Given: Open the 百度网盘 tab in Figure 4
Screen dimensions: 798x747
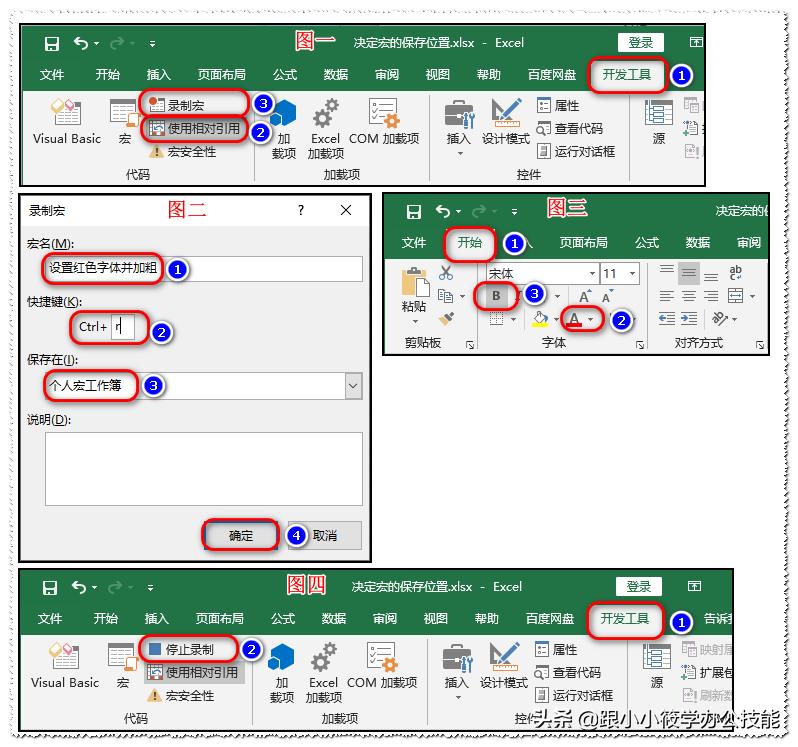Looking at the screenshot, I should pyautogui.click(x=550, y=619).
